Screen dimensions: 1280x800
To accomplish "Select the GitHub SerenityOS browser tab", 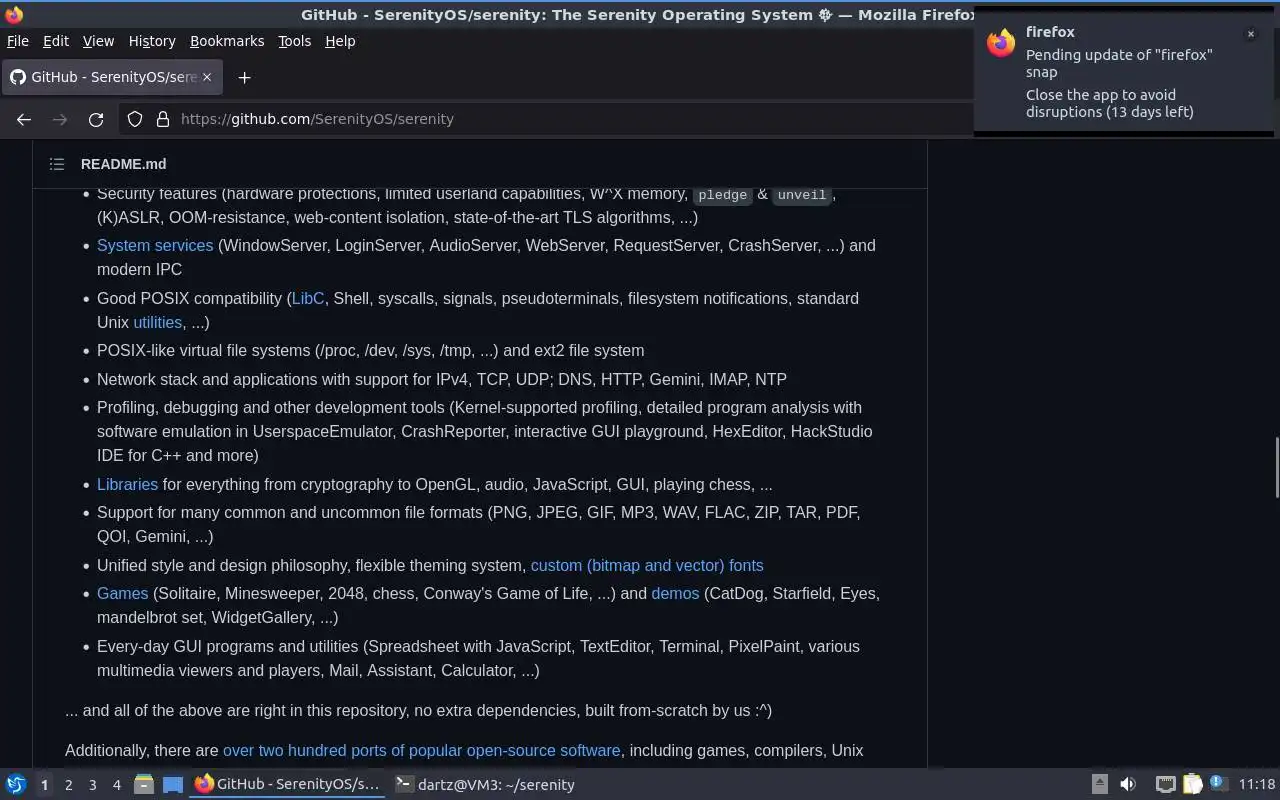I will (112, 77).
